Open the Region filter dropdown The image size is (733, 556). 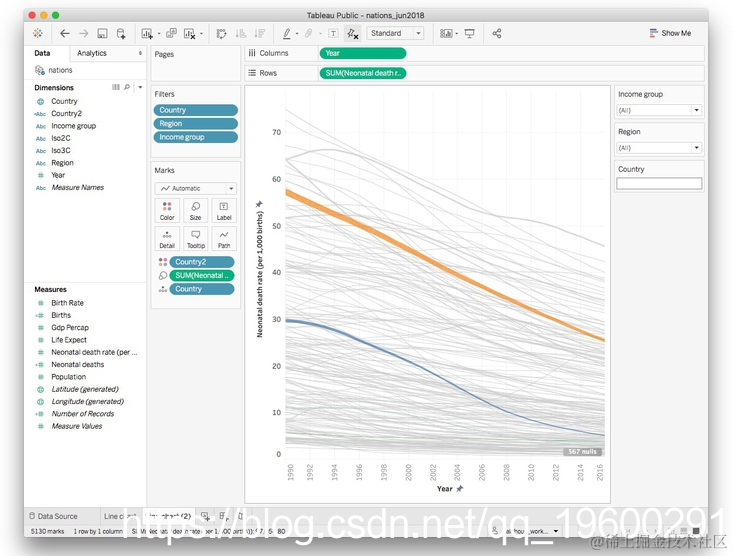click(659, 148)
